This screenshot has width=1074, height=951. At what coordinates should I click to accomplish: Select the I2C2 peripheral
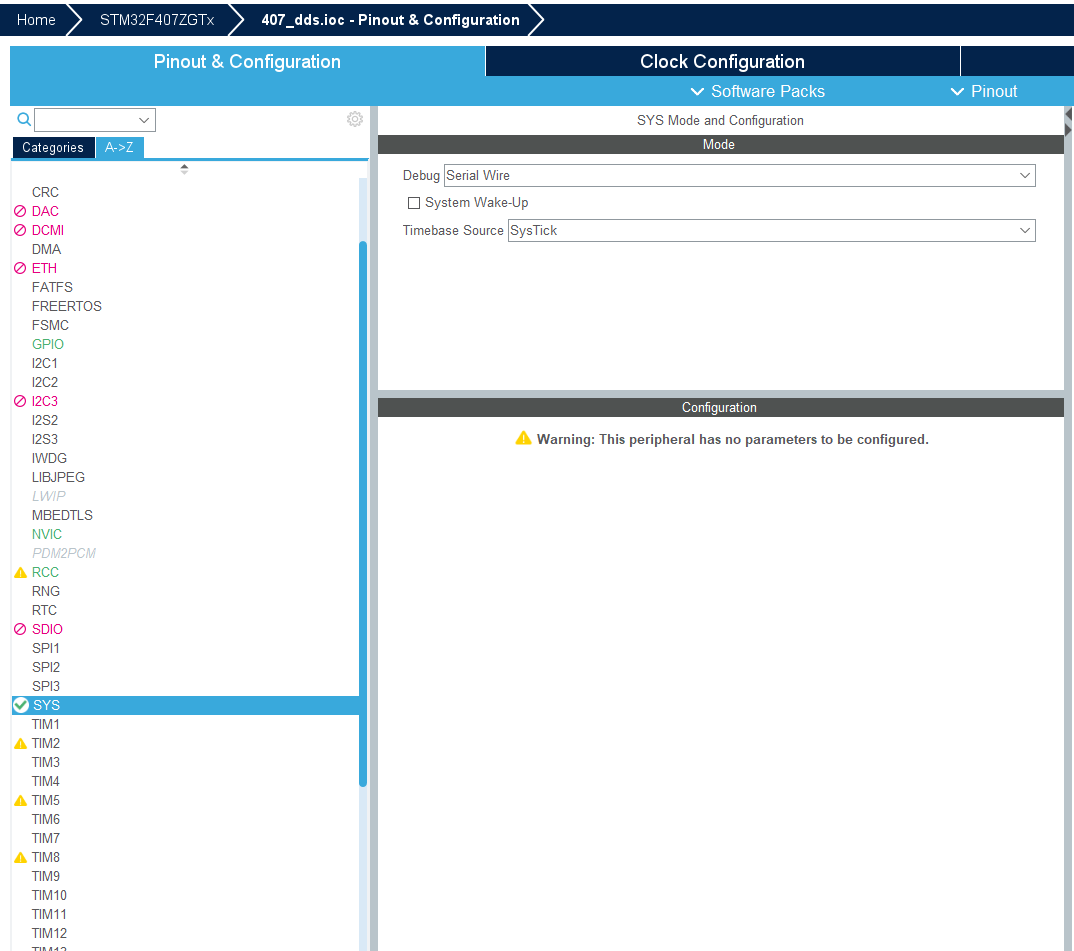45,382
